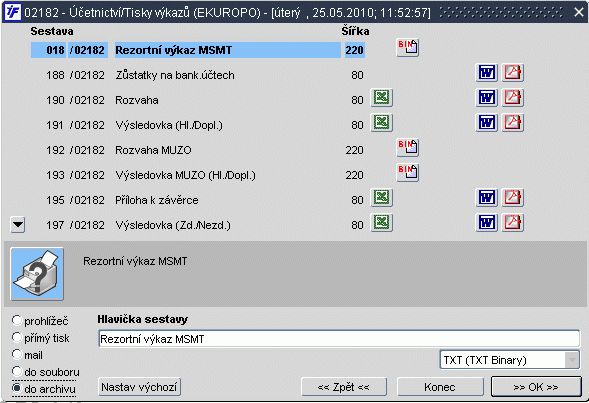Click PDF icon for Výsledovka (Zd./Nezd.)
The image size is (589, 403).
(x=513, y=222)
